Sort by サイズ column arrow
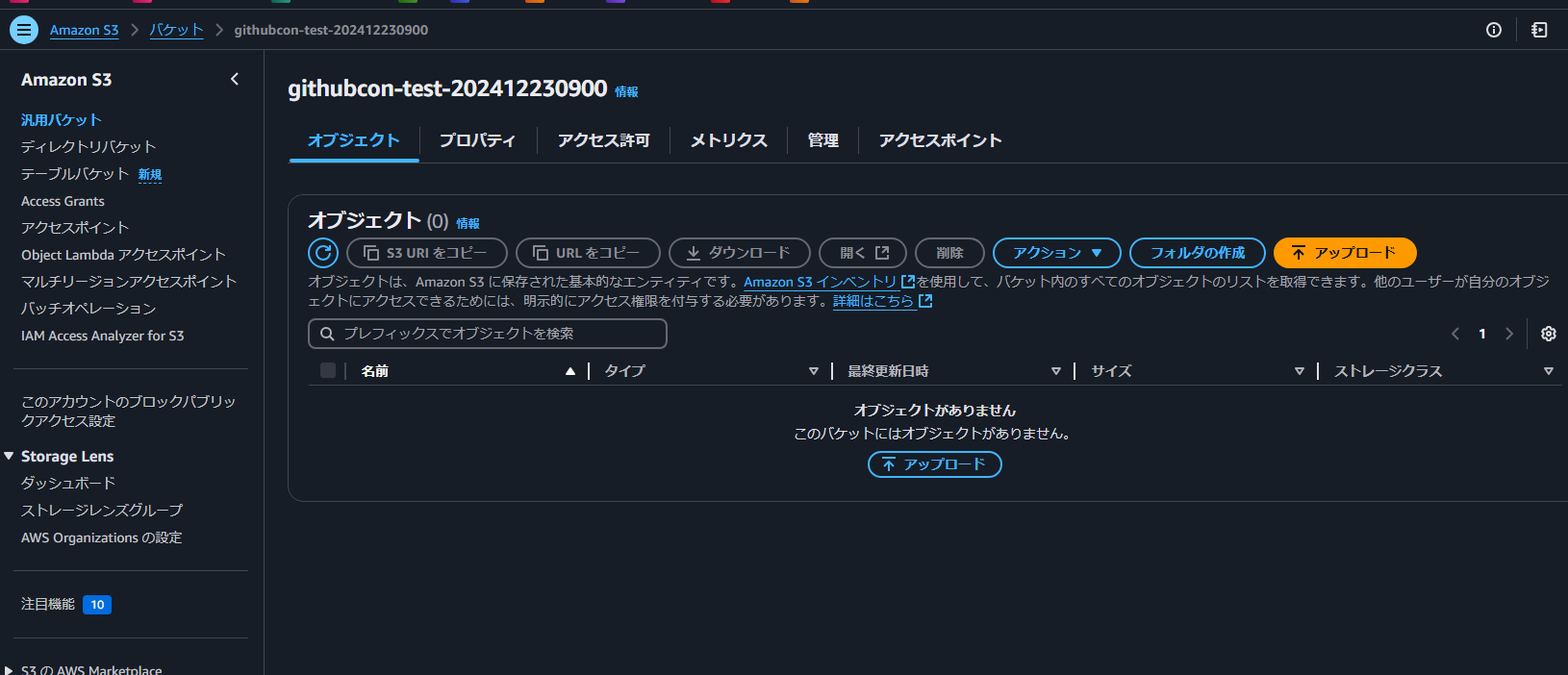This screenshot has width=1568, height=675. [1300, 371]
